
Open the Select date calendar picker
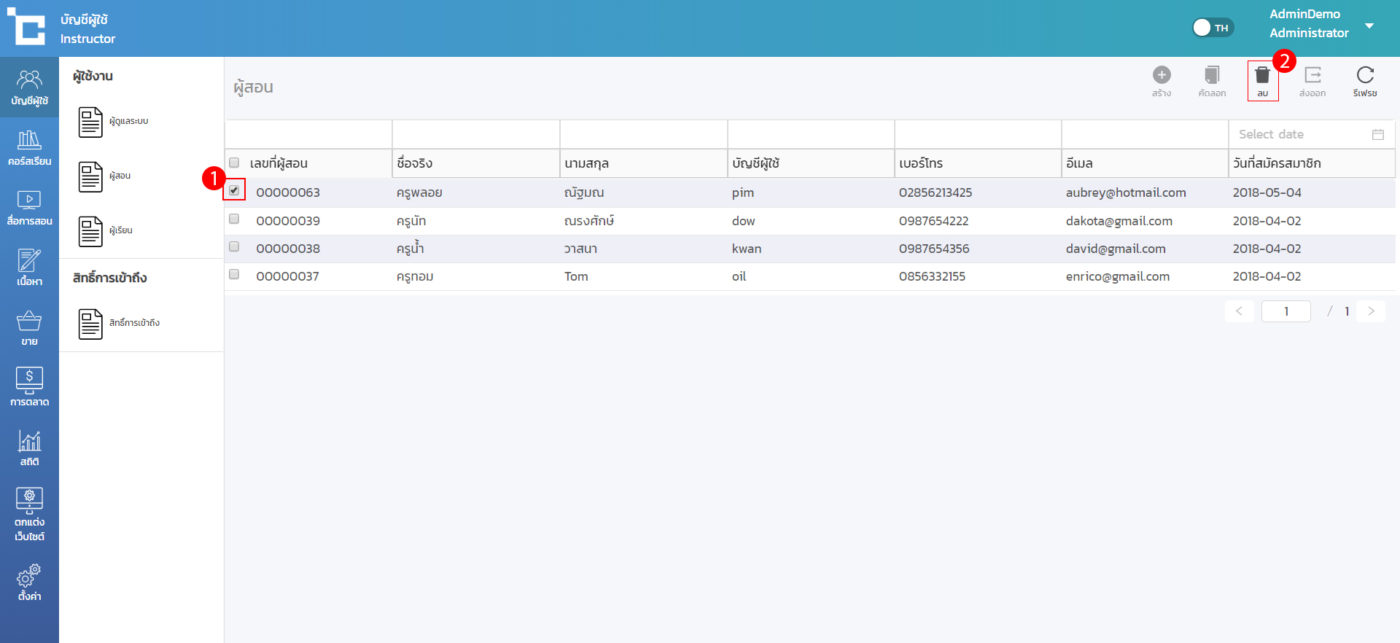1377,134
